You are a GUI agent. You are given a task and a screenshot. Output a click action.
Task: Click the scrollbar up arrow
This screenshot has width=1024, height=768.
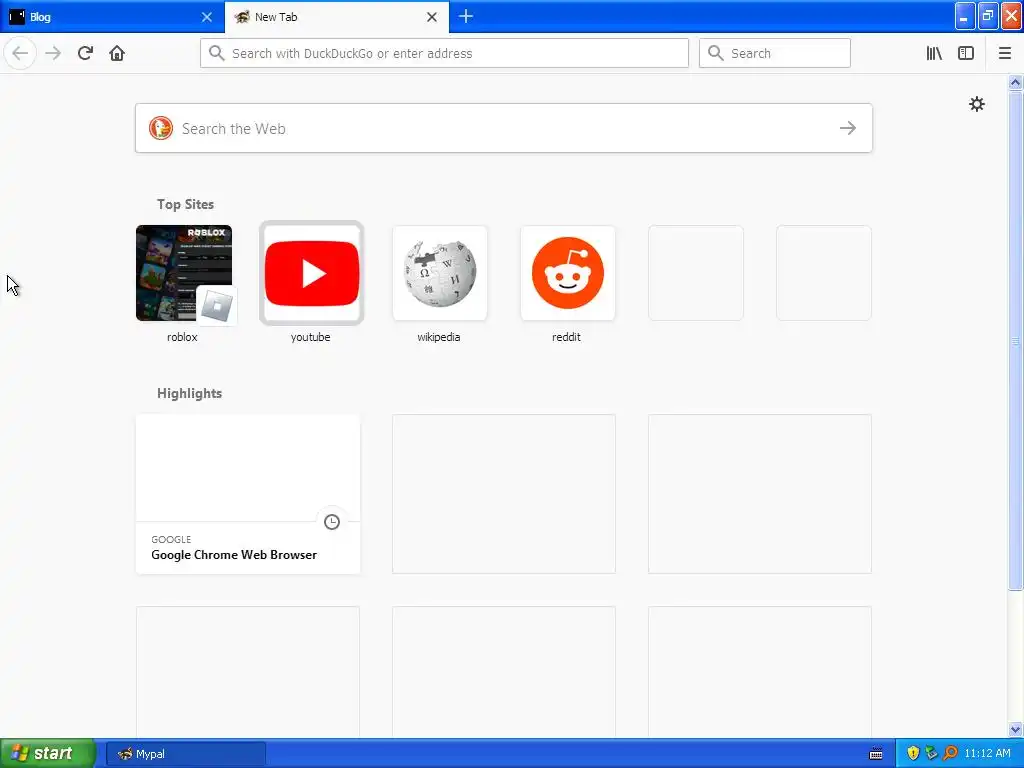(x=1015, y=82)
